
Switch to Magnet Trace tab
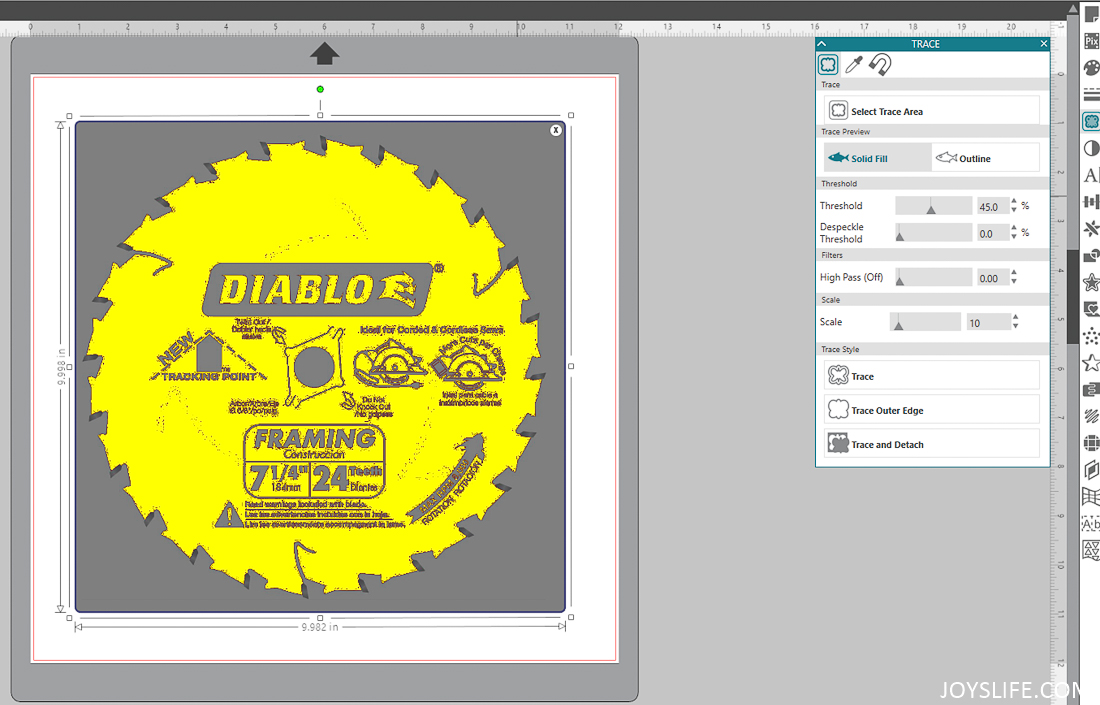880,65
